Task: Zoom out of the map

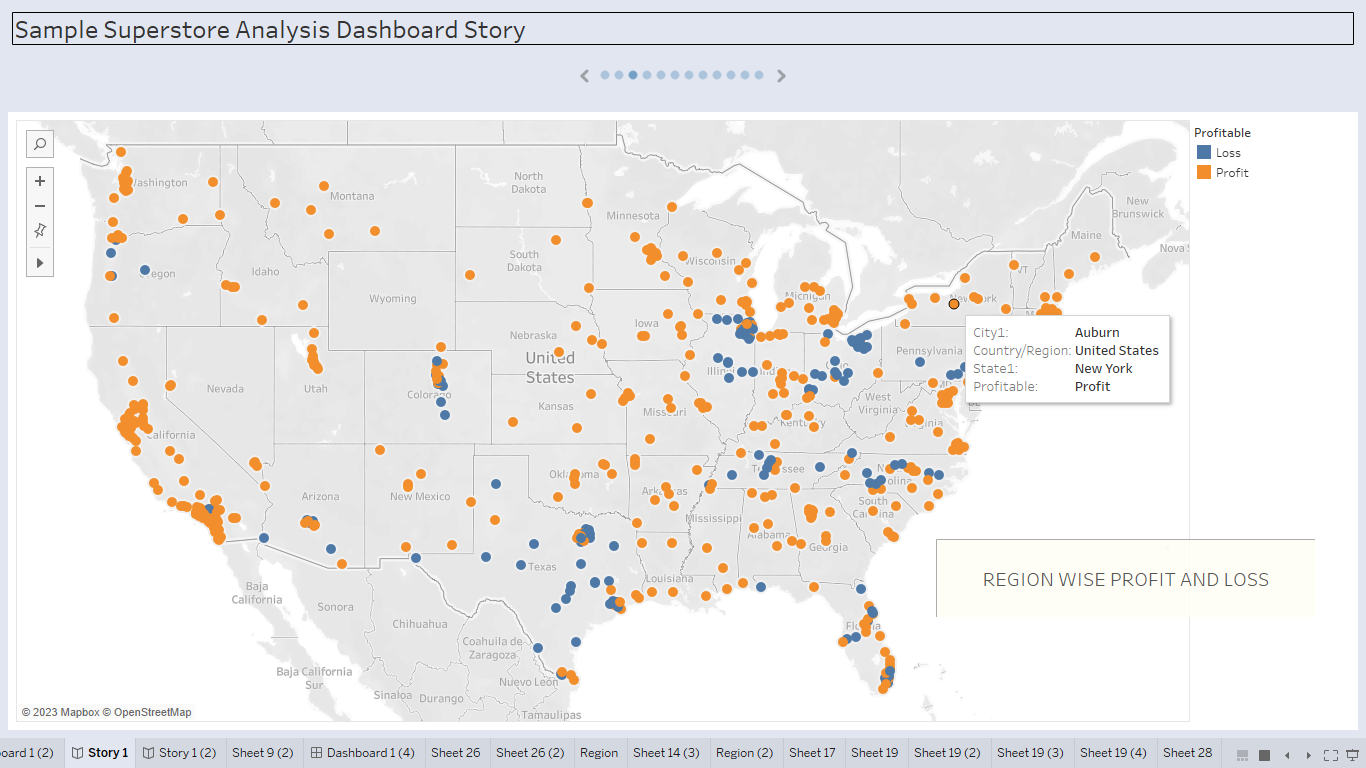Action: (x=40, y=206)
